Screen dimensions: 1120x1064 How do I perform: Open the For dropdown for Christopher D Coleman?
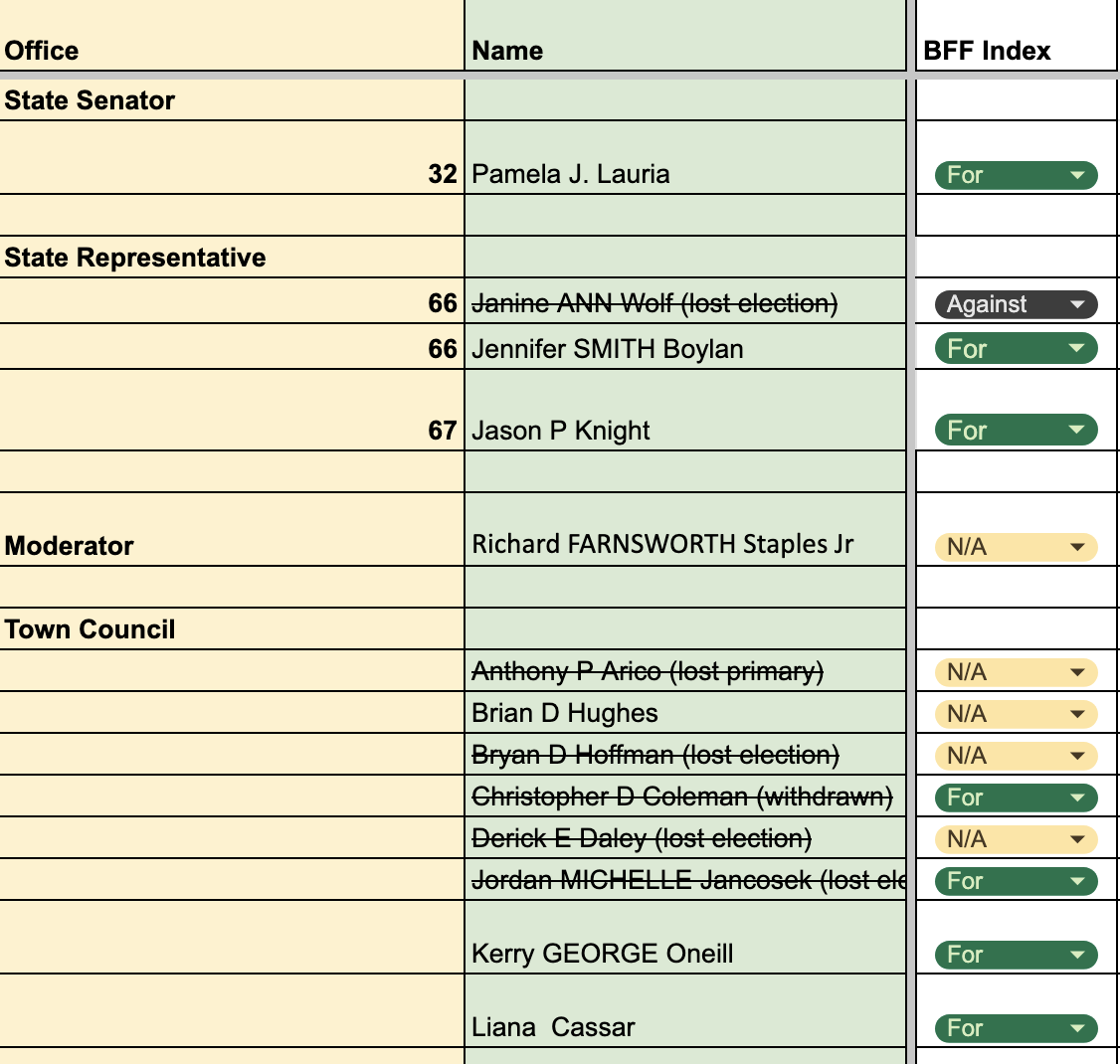click(x=1016, y=798)
